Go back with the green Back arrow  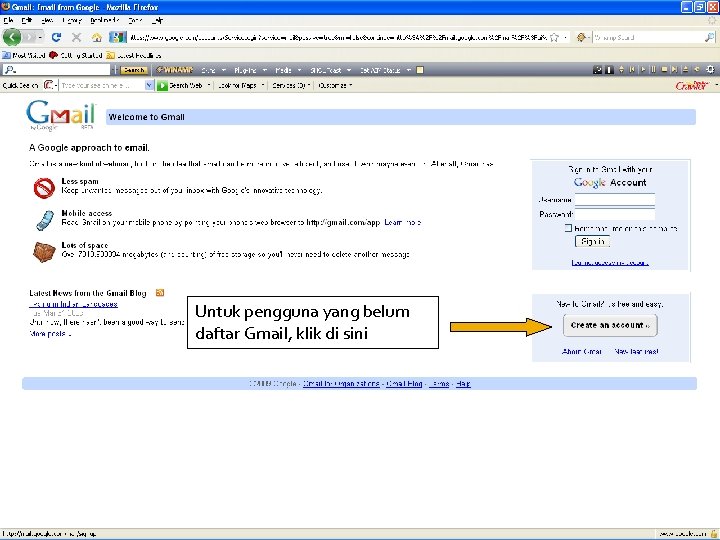pos(12,37)
